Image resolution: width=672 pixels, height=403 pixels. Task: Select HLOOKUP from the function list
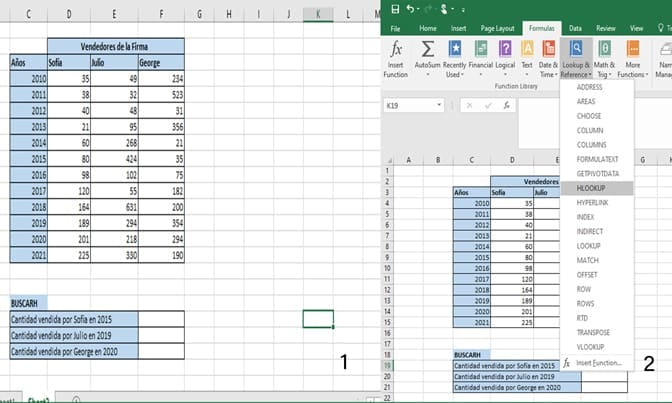(x=597, y=188)
